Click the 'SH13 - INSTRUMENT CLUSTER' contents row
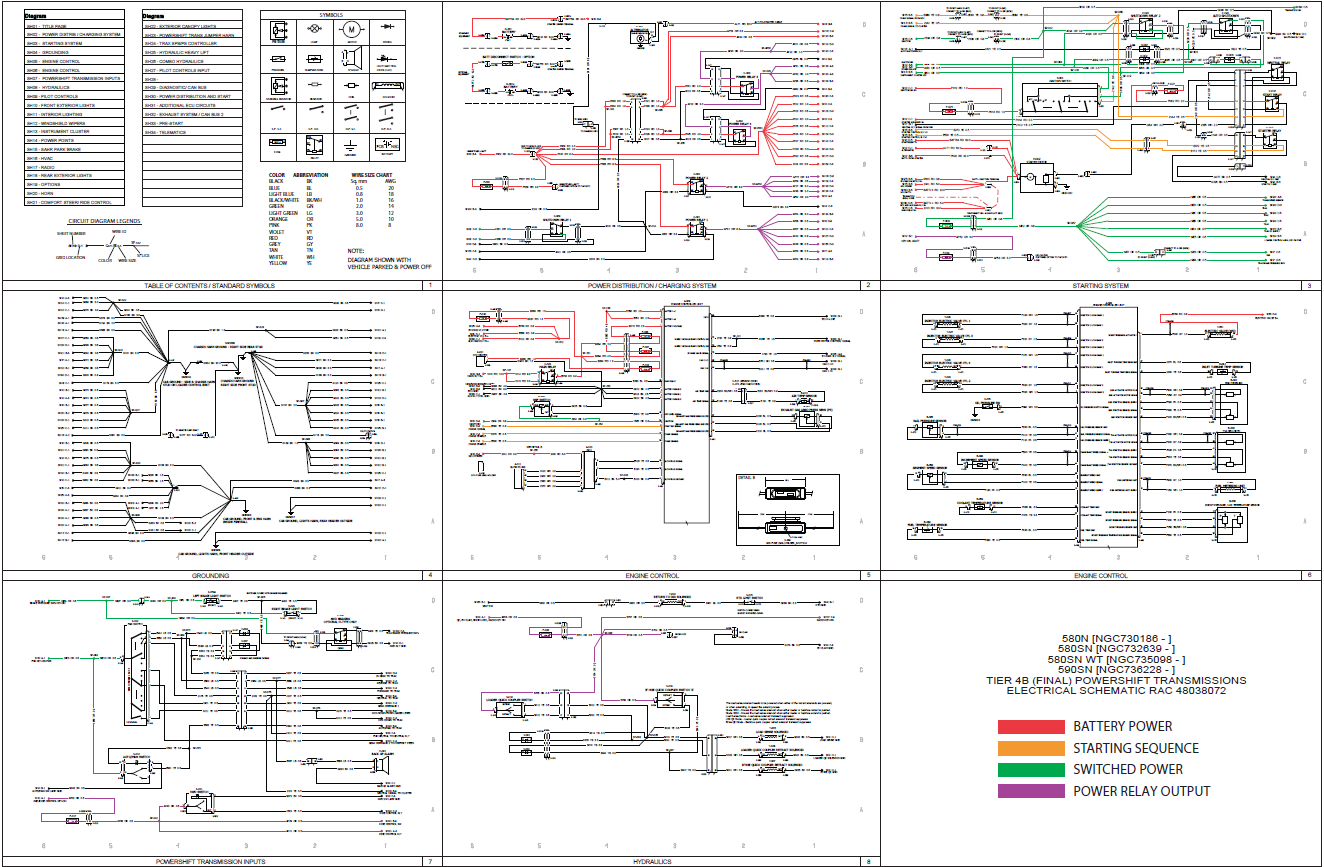The width and height of the screenshot is (1324, 867). (74, 131)
